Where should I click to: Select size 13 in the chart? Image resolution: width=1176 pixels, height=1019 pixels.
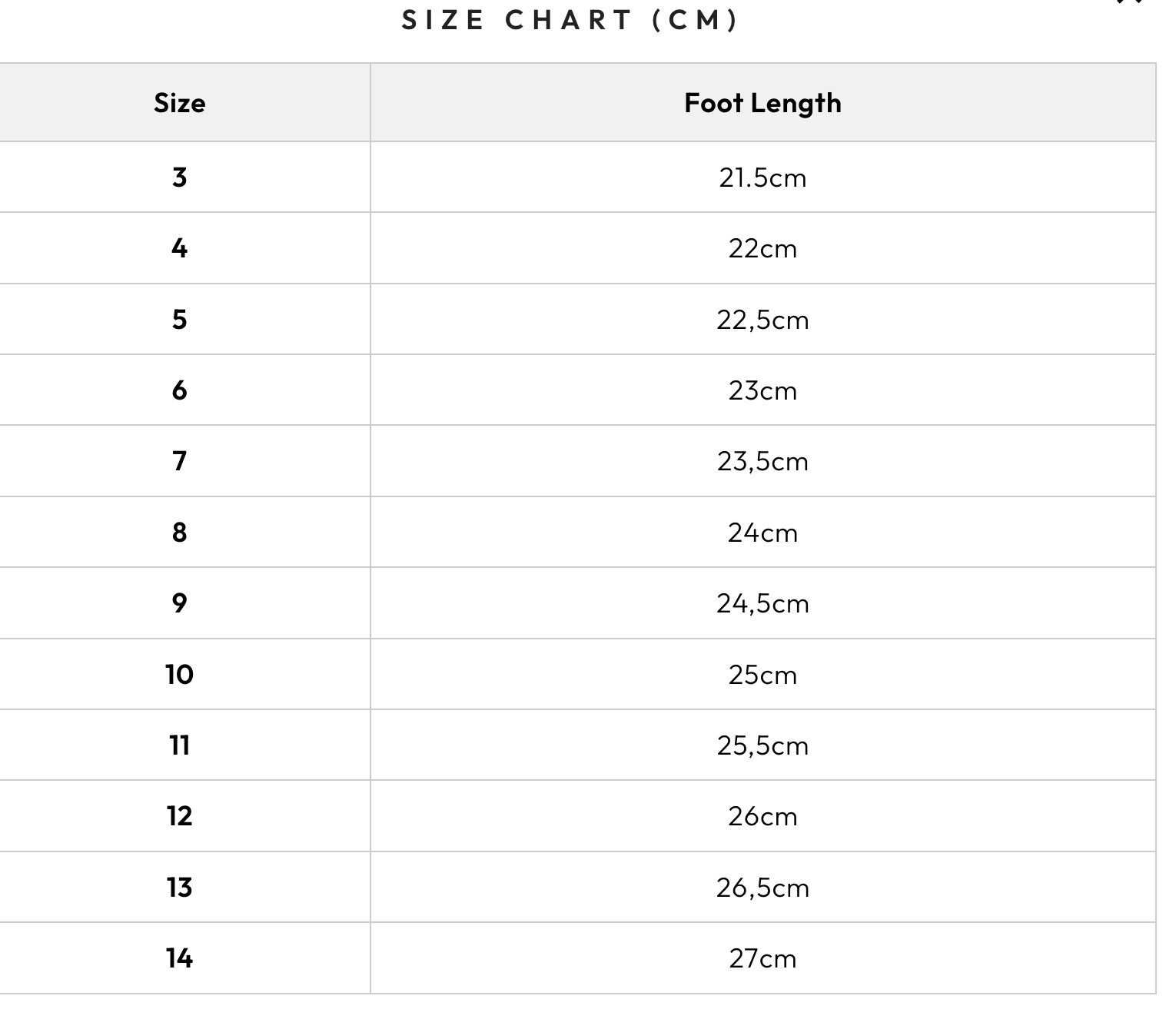click(x=179, y=888)
